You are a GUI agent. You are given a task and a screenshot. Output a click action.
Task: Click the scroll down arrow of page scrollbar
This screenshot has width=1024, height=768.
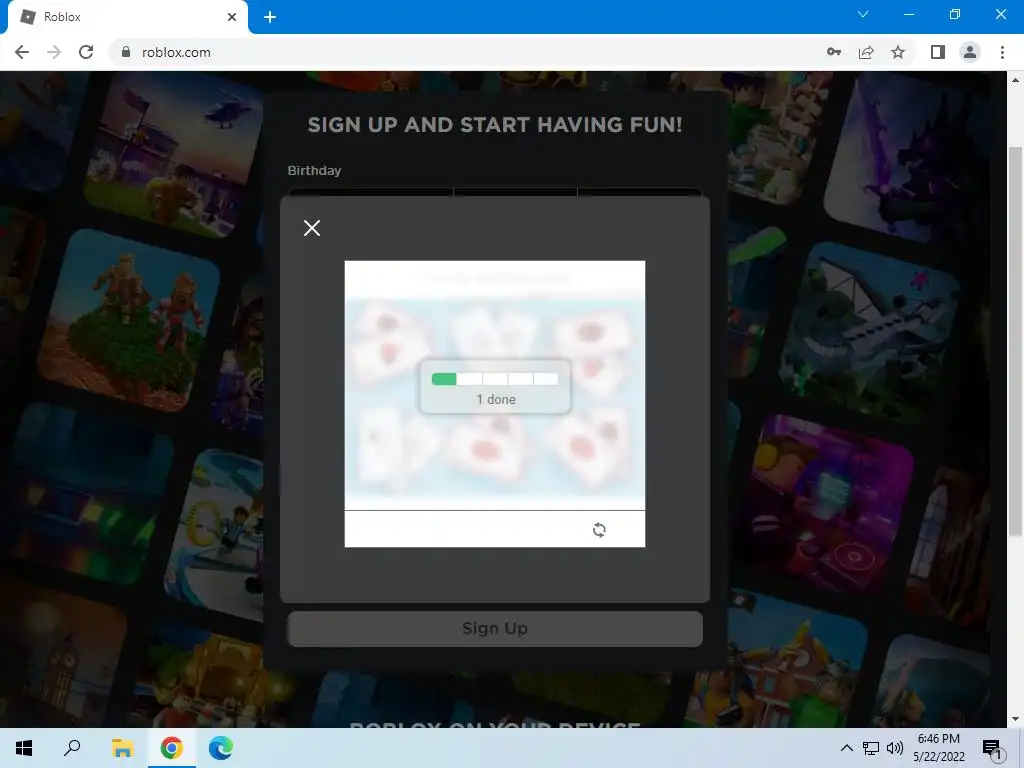pyautogui.click(x=1015, y=719)
